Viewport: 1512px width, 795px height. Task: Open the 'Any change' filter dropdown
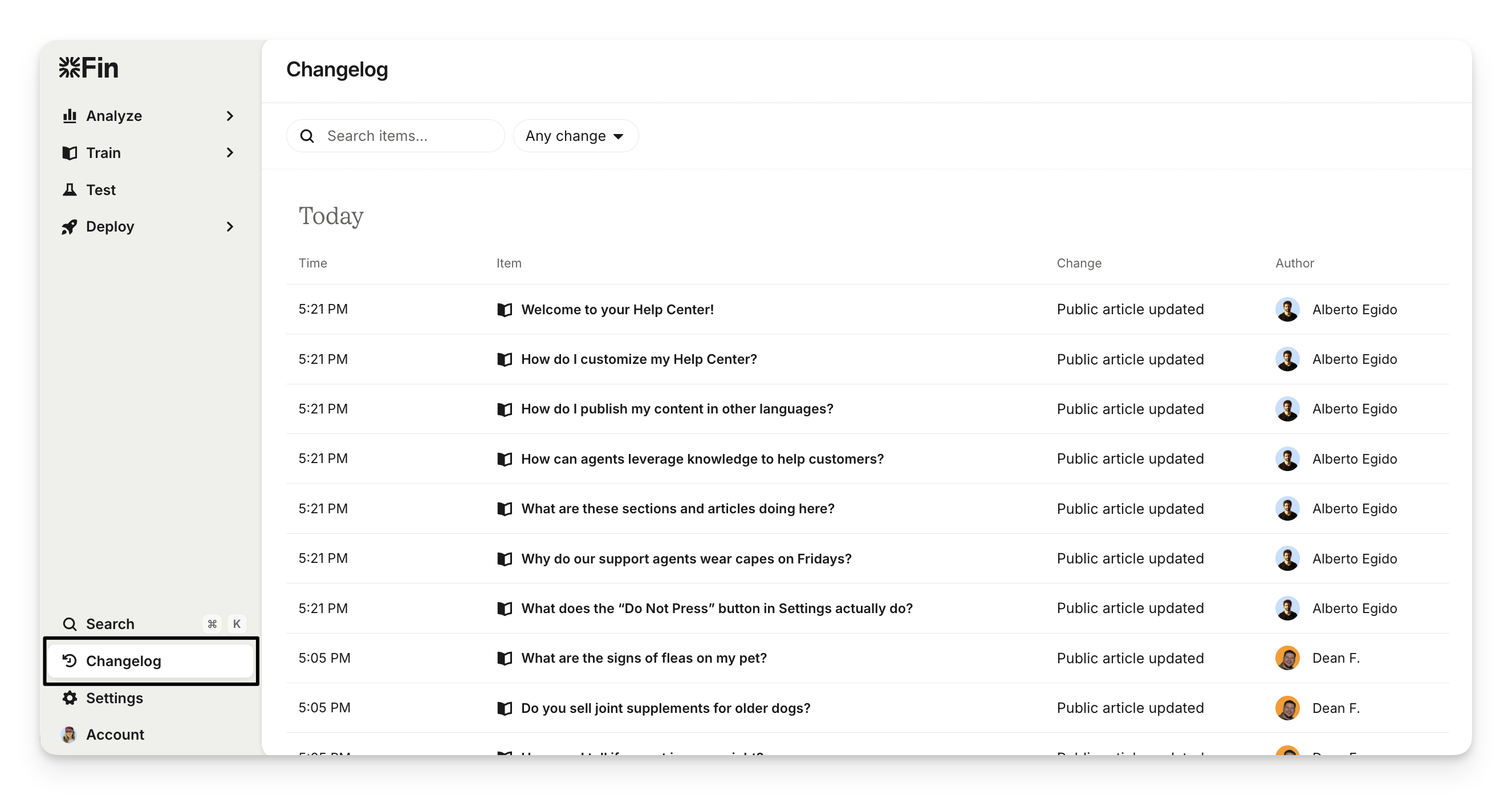(575, 136)
